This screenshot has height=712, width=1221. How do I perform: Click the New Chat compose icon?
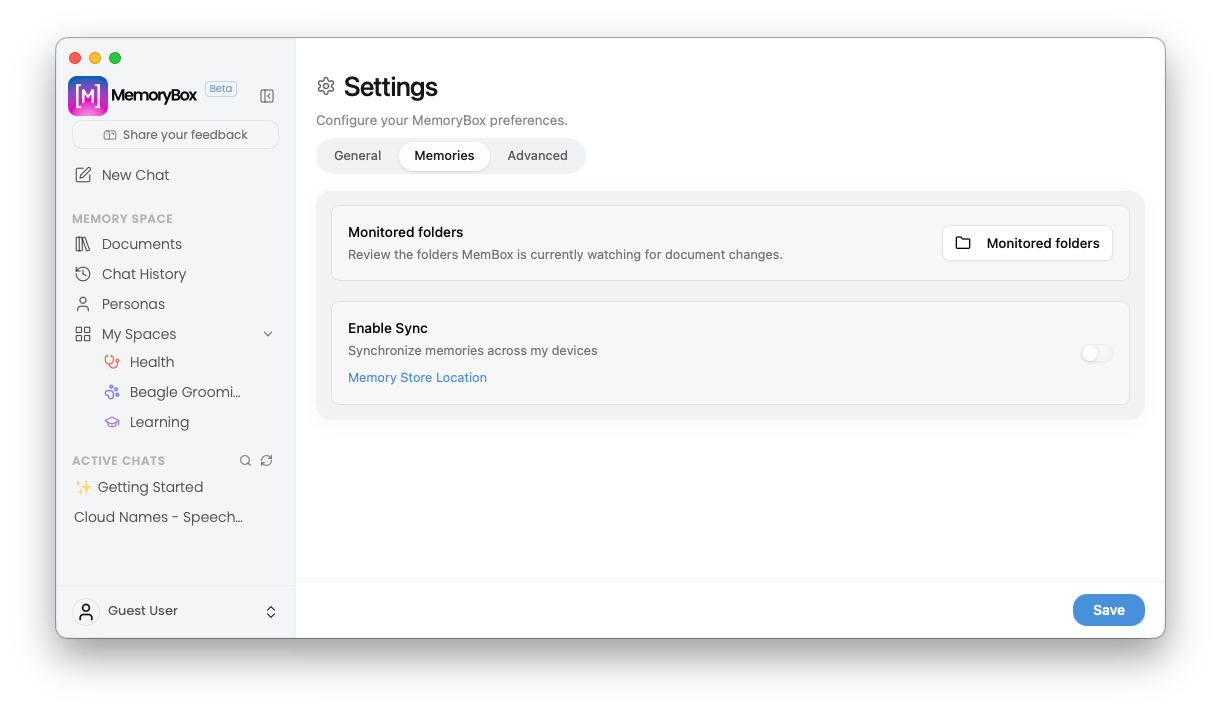[x=83, y=175]
